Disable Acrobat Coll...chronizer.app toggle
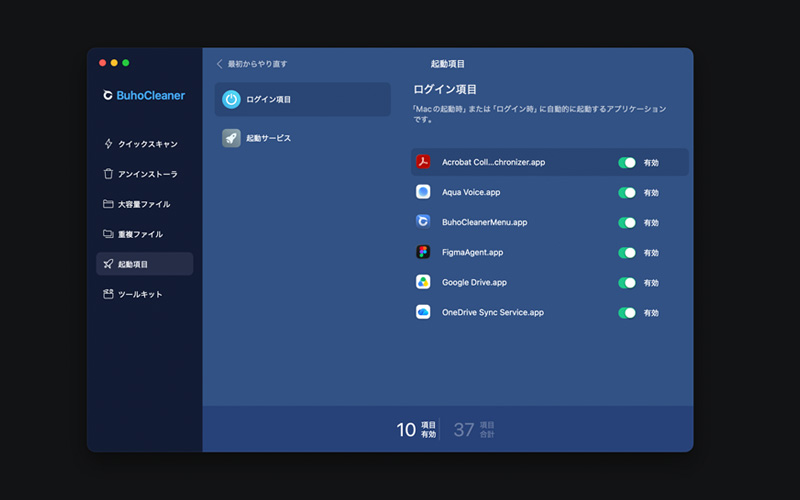 pyautogui.click(x=627, y=162)
